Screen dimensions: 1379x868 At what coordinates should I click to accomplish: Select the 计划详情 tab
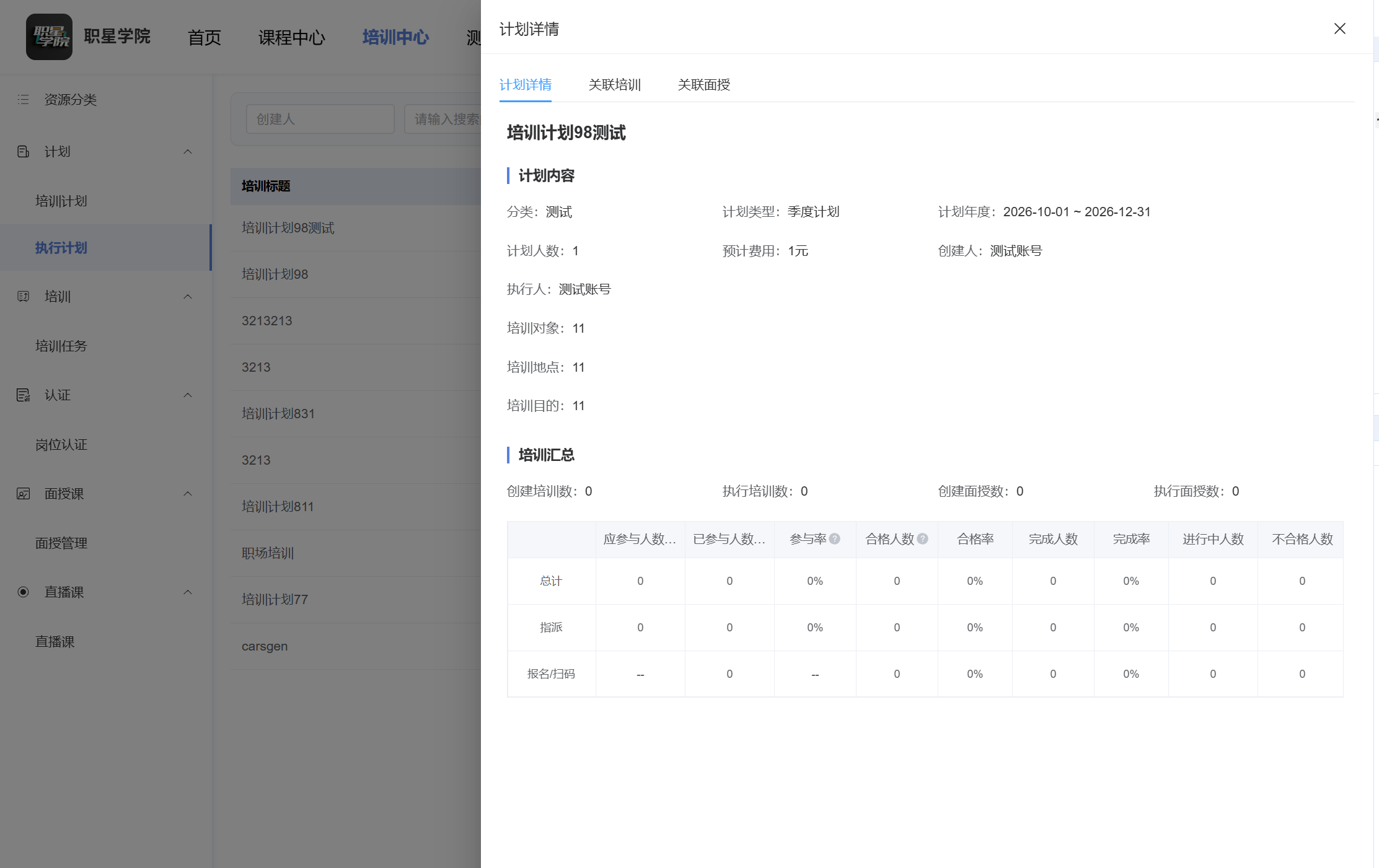coord(526,85)
